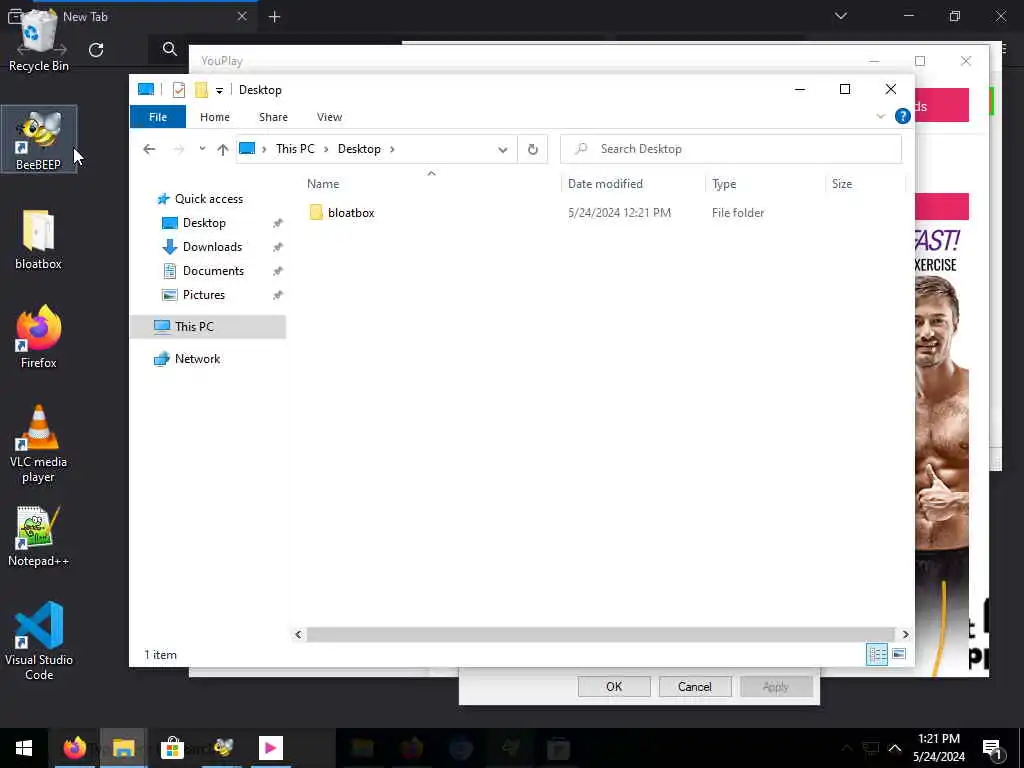Open the Customize Quick Access Toolbar dropdown
Image resolution: width=1024 pixels, height=768 pixels.
(219, 90)
